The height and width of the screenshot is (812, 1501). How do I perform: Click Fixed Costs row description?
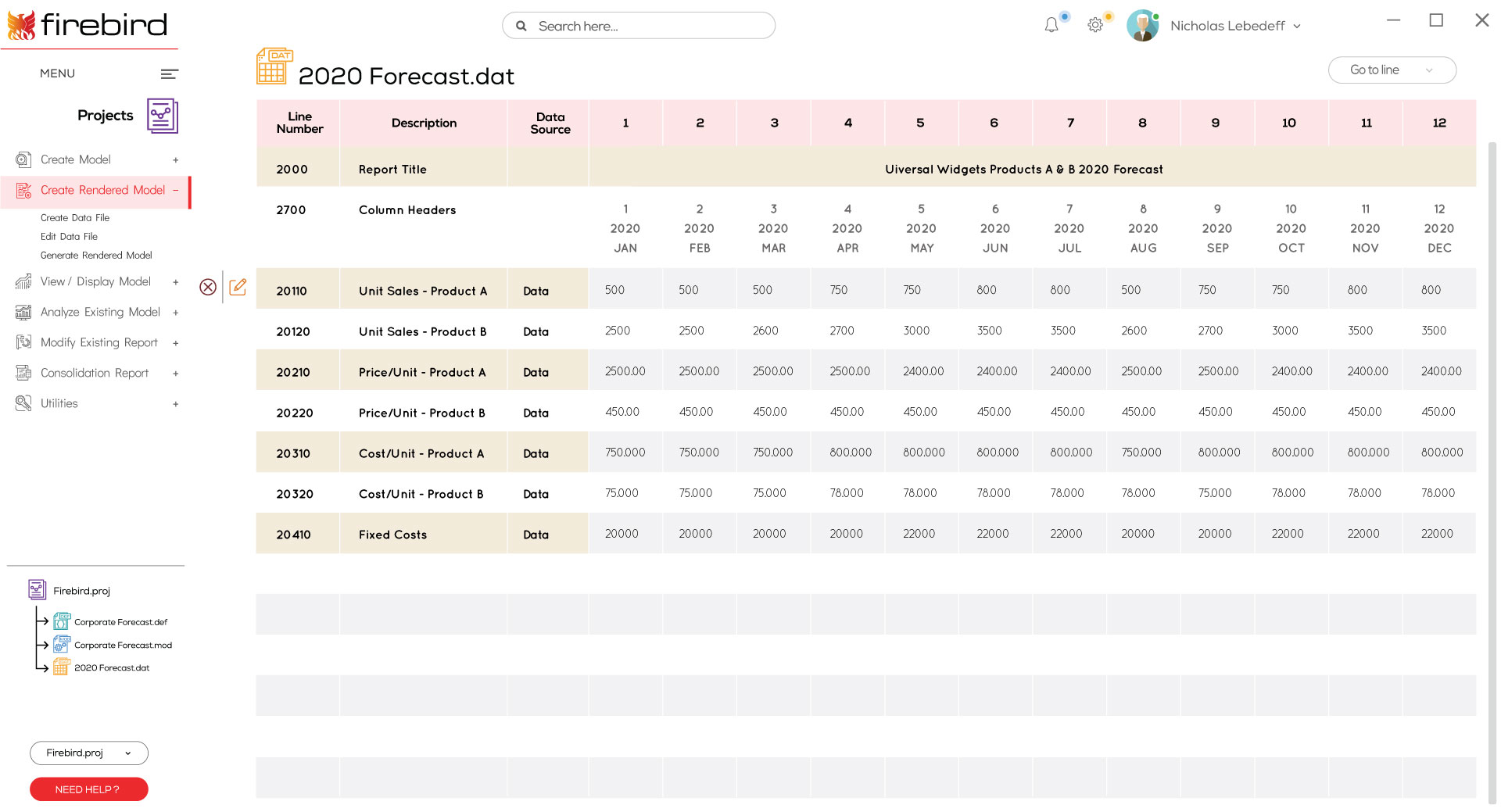point(393,535)
